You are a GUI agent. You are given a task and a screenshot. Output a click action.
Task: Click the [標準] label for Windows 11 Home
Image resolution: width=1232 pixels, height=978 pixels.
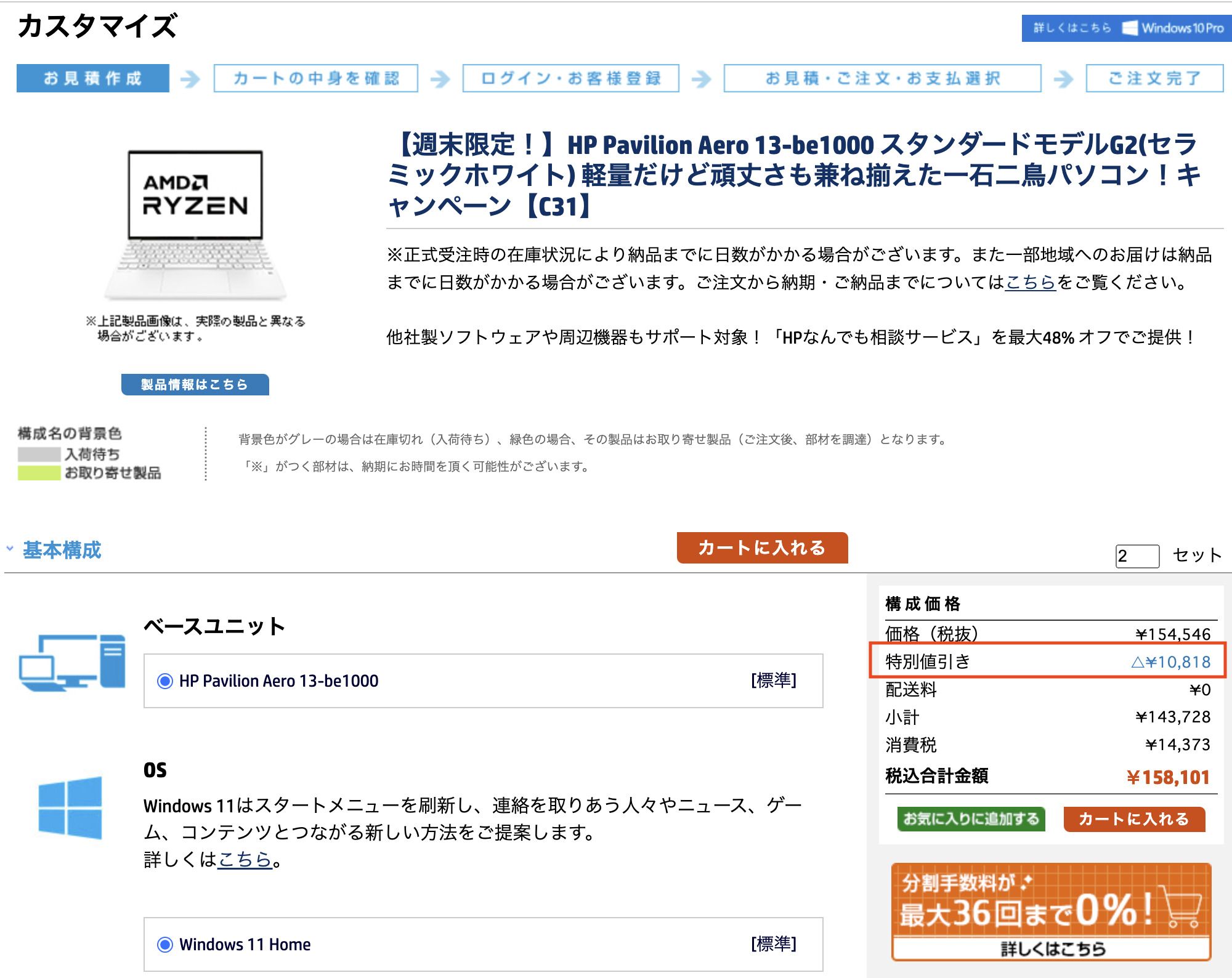point(774,944)
